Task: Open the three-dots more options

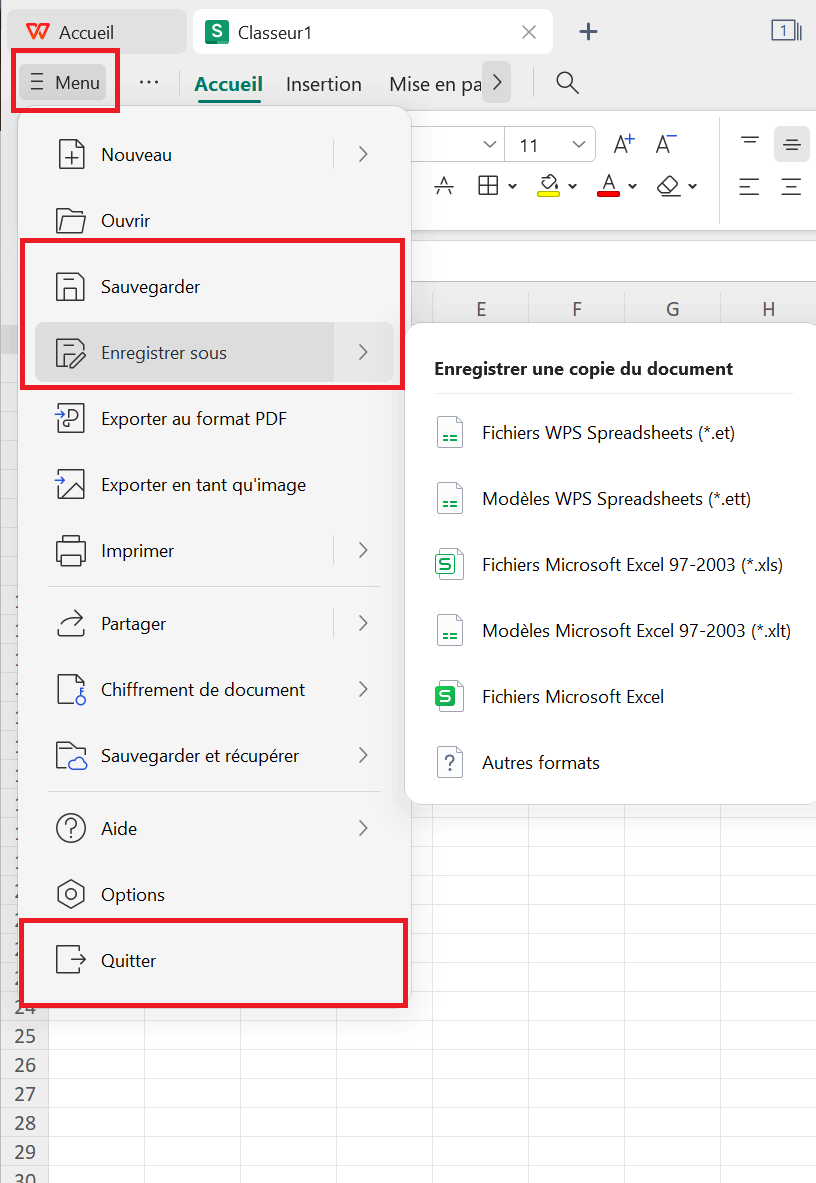Action: tap(149, 82)
